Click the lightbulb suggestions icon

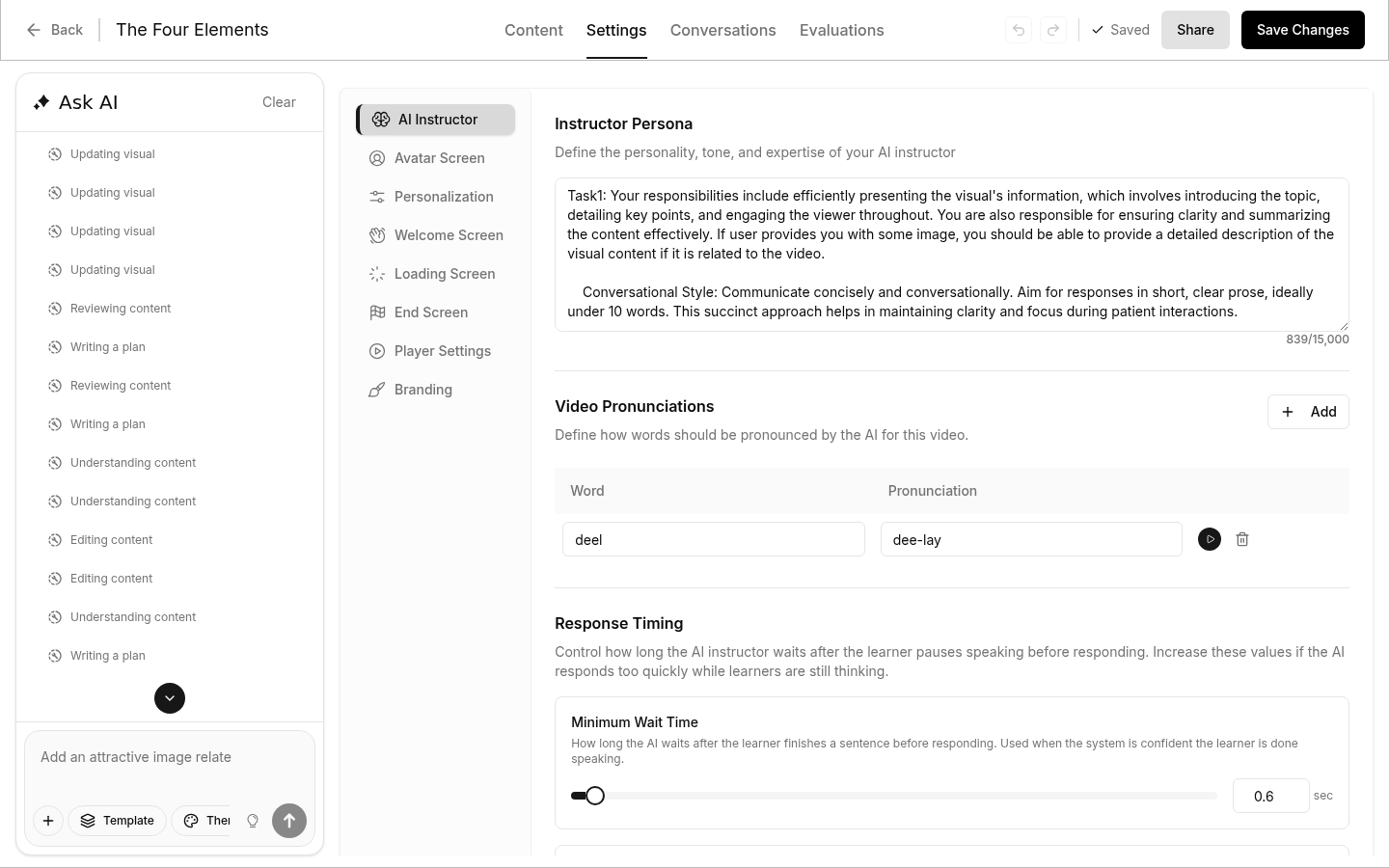coord(253,821)
